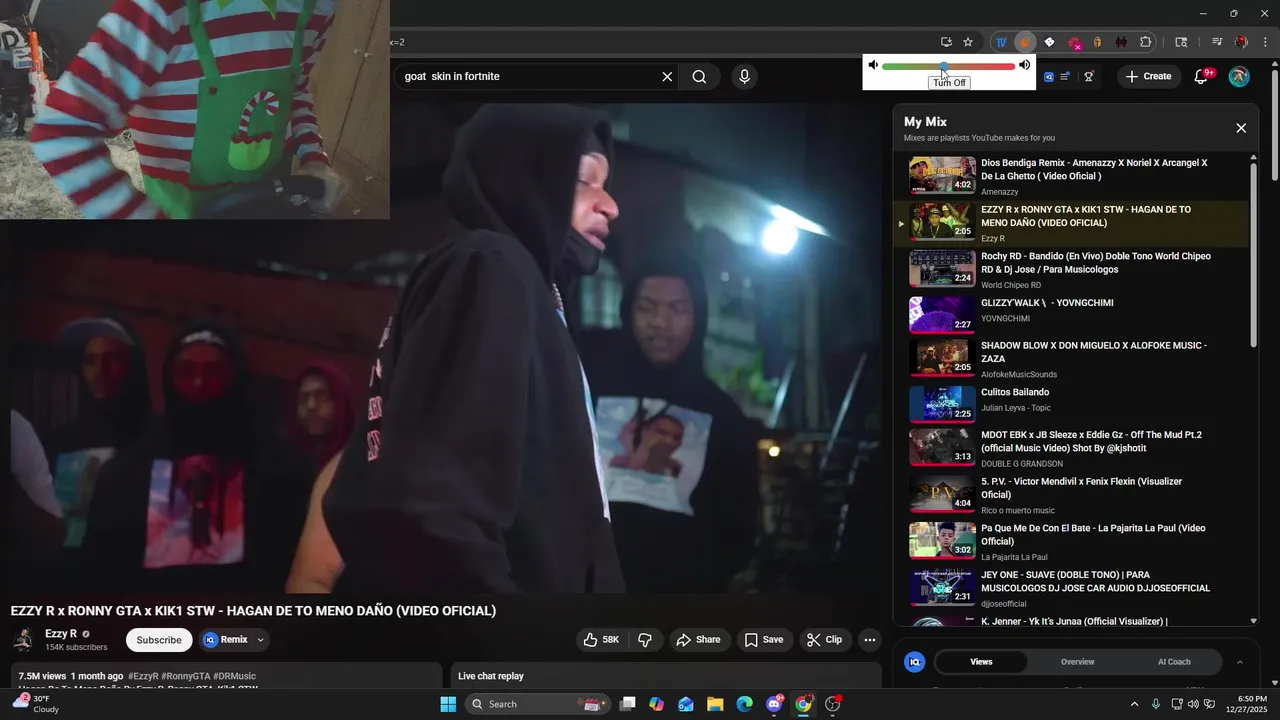Save the video to a playlist
This screenshot has width=1280, height=720.
(764, 640)
